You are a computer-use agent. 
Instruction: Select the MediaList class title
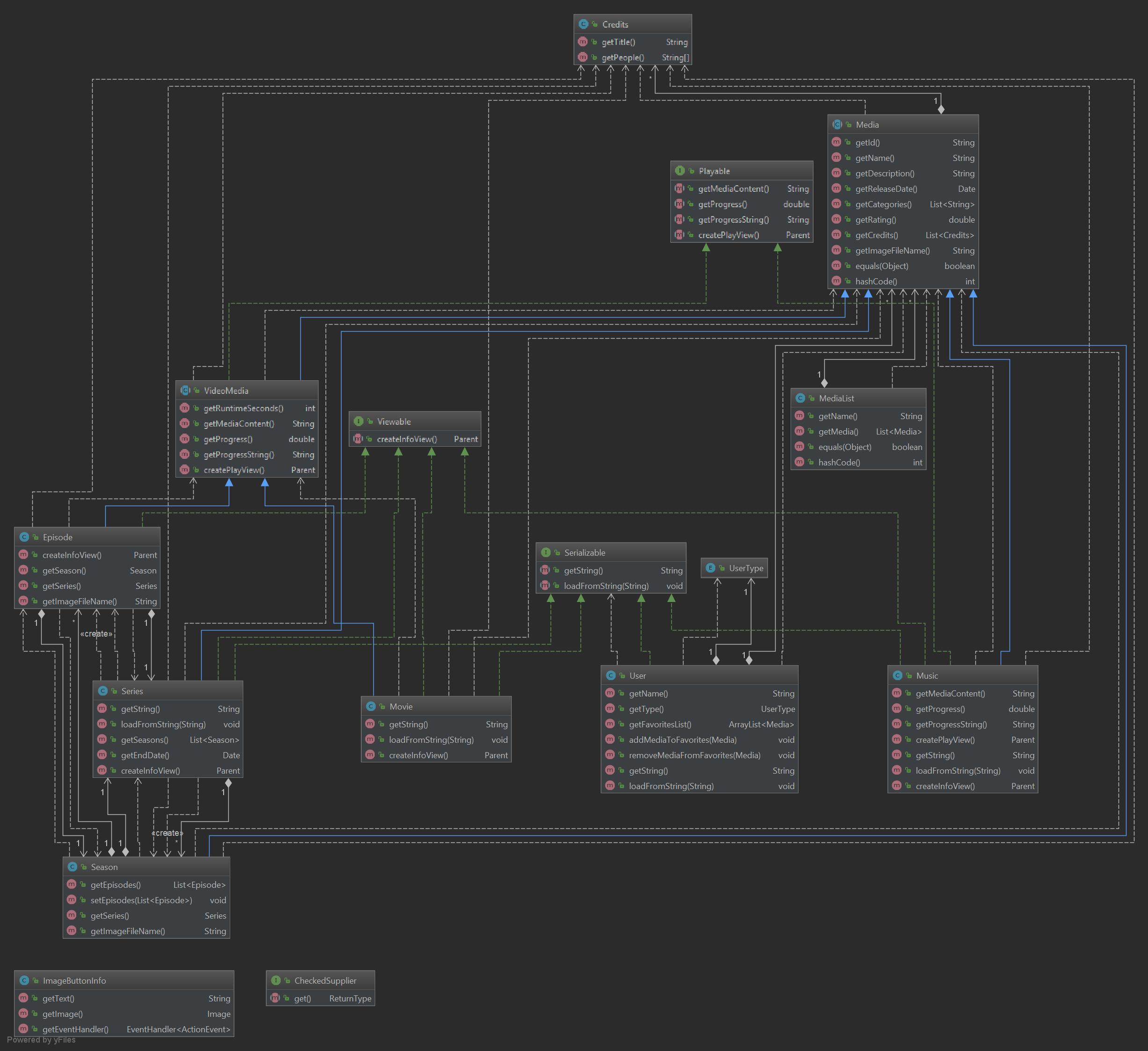coord(836,399)
